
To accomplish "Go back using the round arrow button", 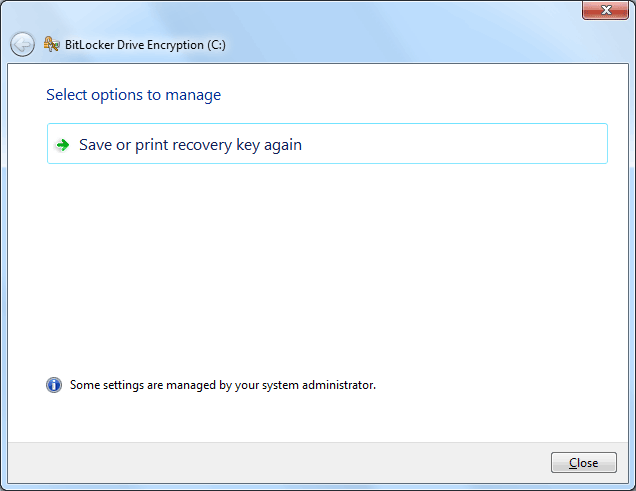I will (x=22, y=44).
